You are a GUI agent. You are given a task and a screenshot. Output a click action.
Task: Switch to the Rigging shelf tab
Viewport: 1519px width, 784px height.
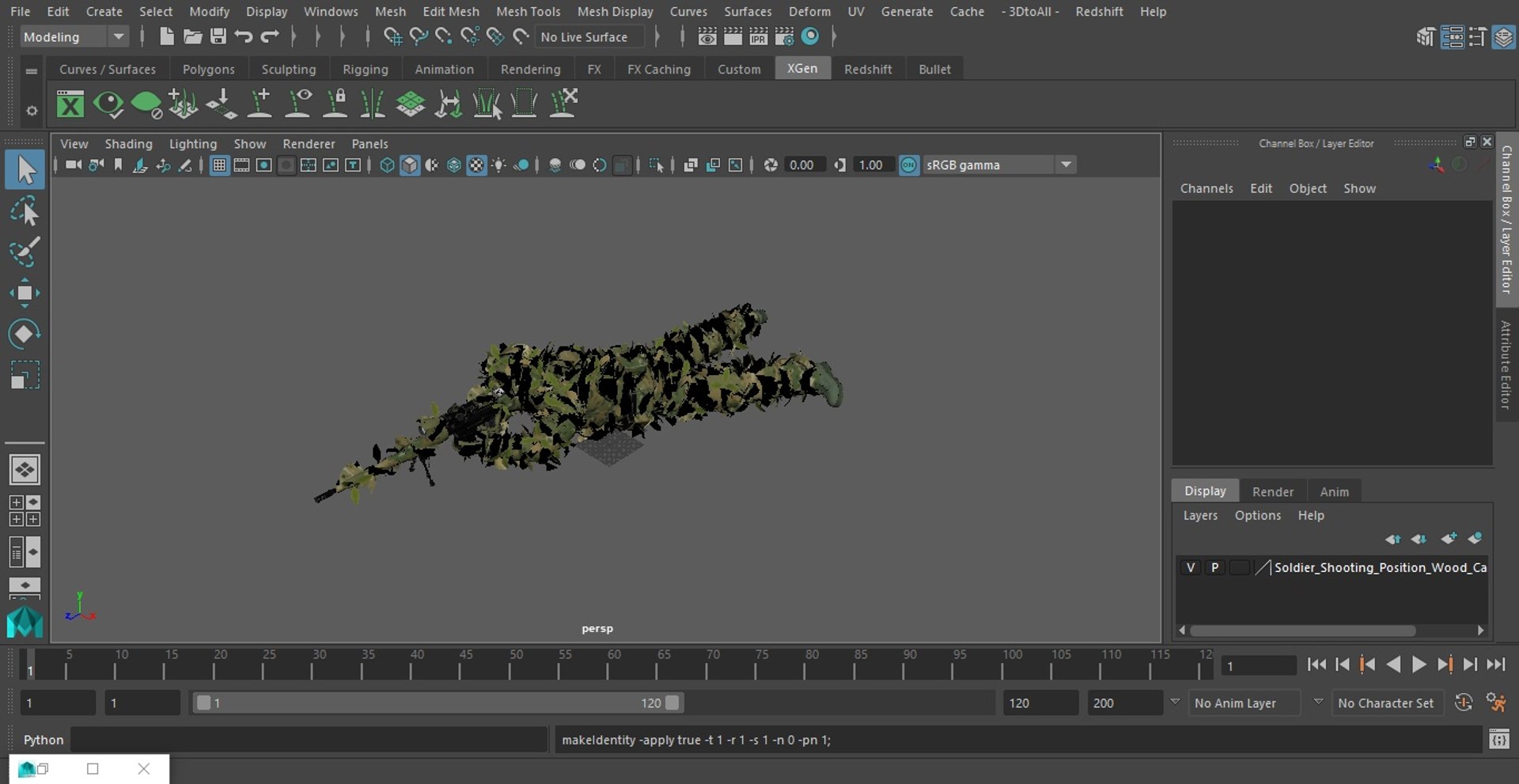coord(365,69)
